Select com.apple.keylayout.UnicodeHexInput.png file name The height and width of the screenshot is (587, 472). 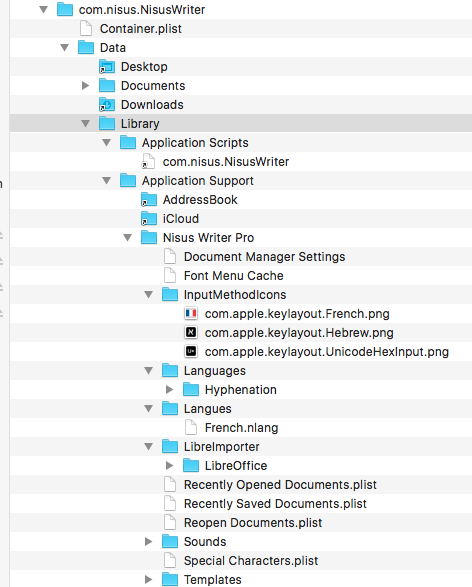click(x=326, y=352)
